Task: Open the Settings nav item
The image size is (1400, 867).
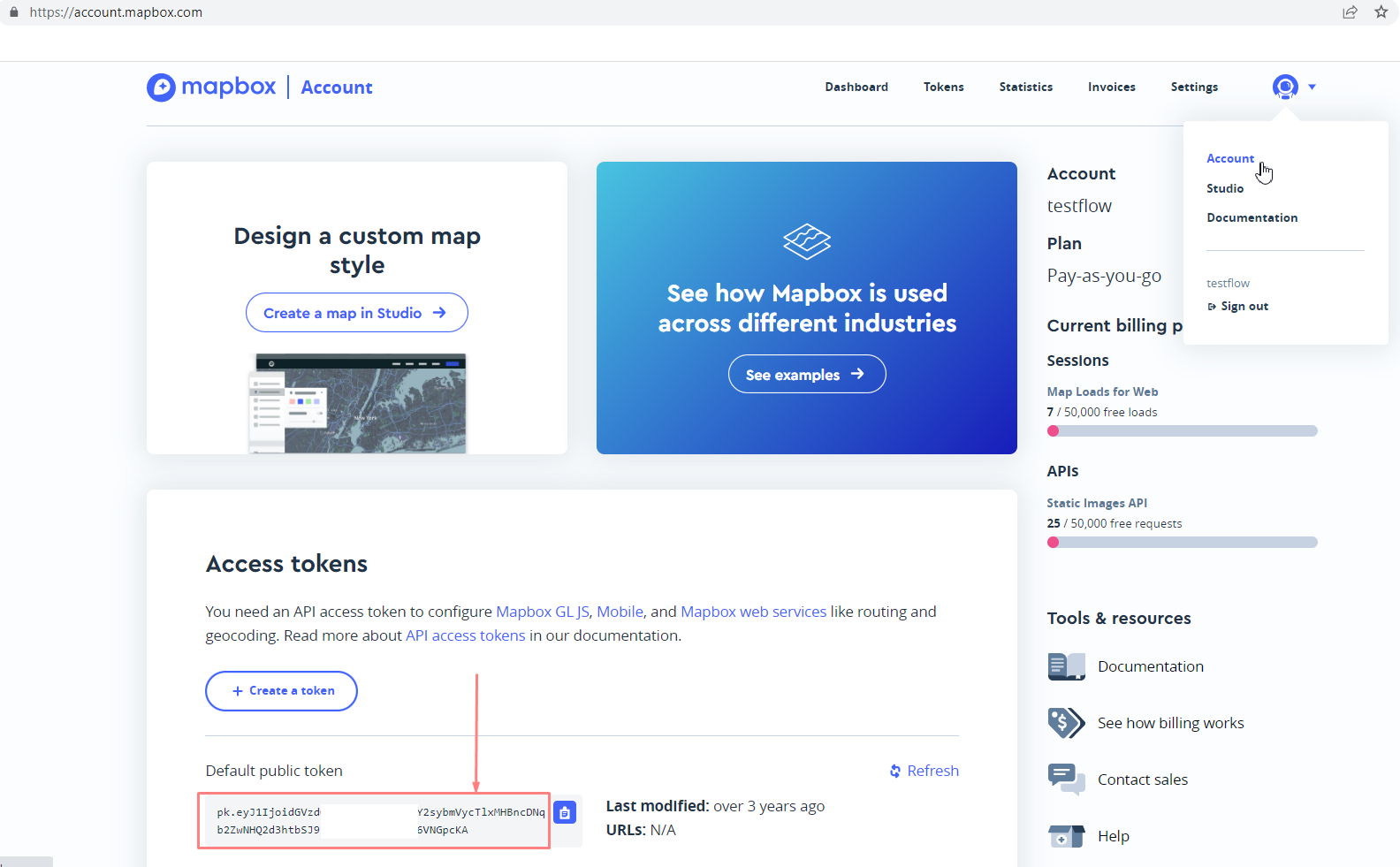Action: tap(1194, 87)
